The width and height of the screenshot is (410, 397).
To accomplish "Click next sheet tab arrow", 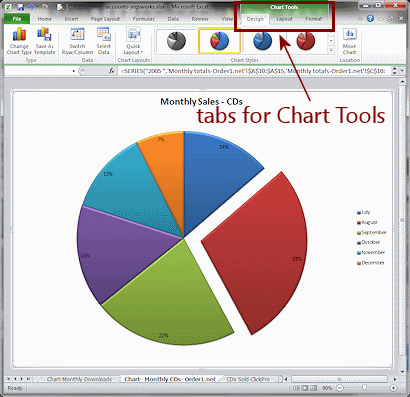I will click(22, 379).
